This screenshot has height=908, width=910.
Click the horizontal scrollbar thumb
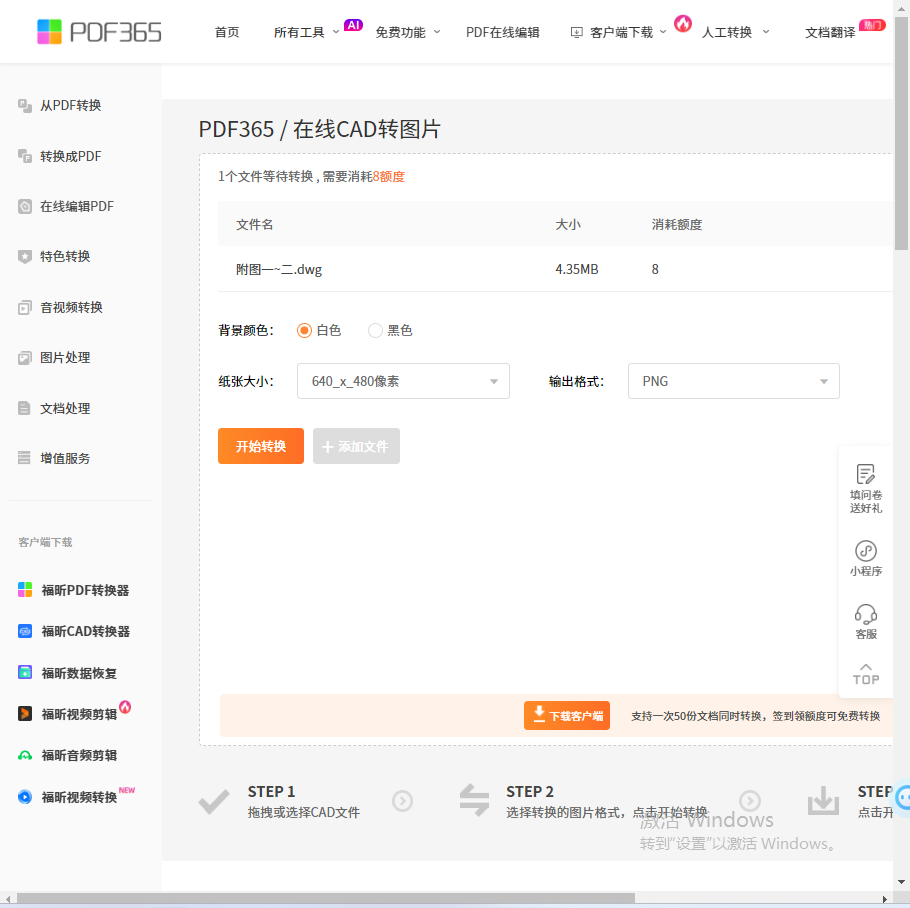coord(326,899)
